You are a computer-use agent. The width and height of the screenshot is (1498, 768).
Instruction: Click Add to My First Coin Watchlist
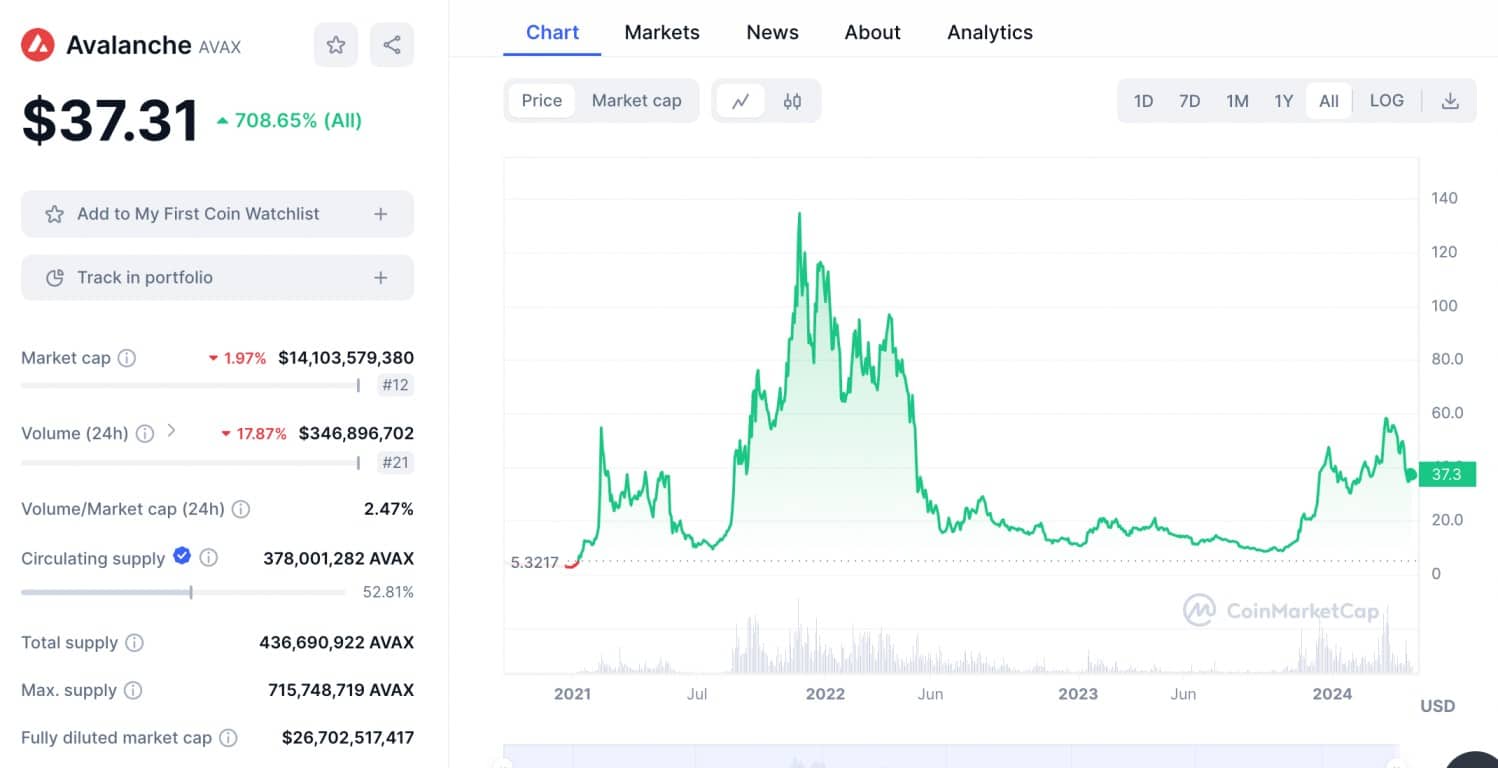tap(217, 214)
